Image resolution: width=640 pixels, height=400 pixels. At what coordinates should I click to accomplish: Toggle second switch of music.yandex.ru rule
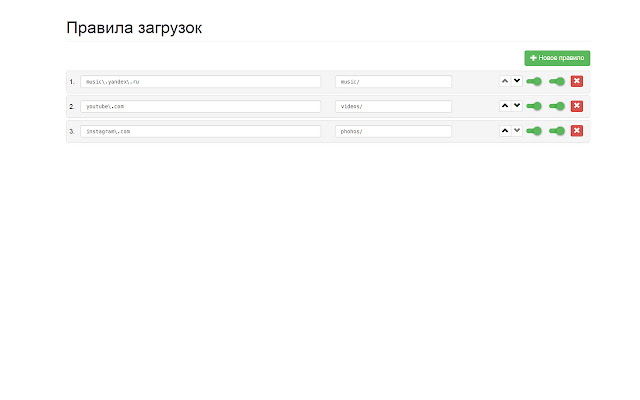click(x=557, y=81)
